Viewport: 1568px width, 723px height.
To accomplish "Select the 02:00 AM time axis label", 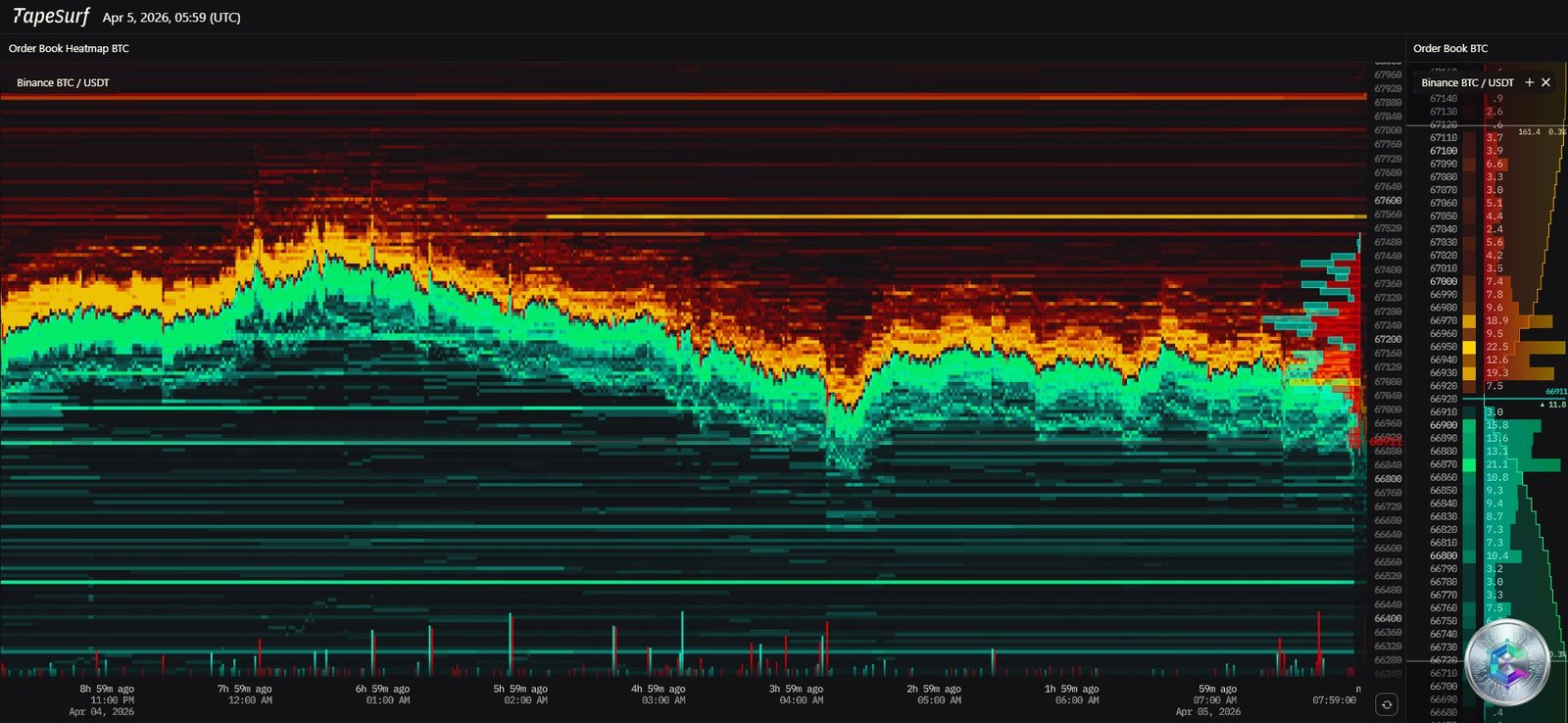I will [525, 700].
